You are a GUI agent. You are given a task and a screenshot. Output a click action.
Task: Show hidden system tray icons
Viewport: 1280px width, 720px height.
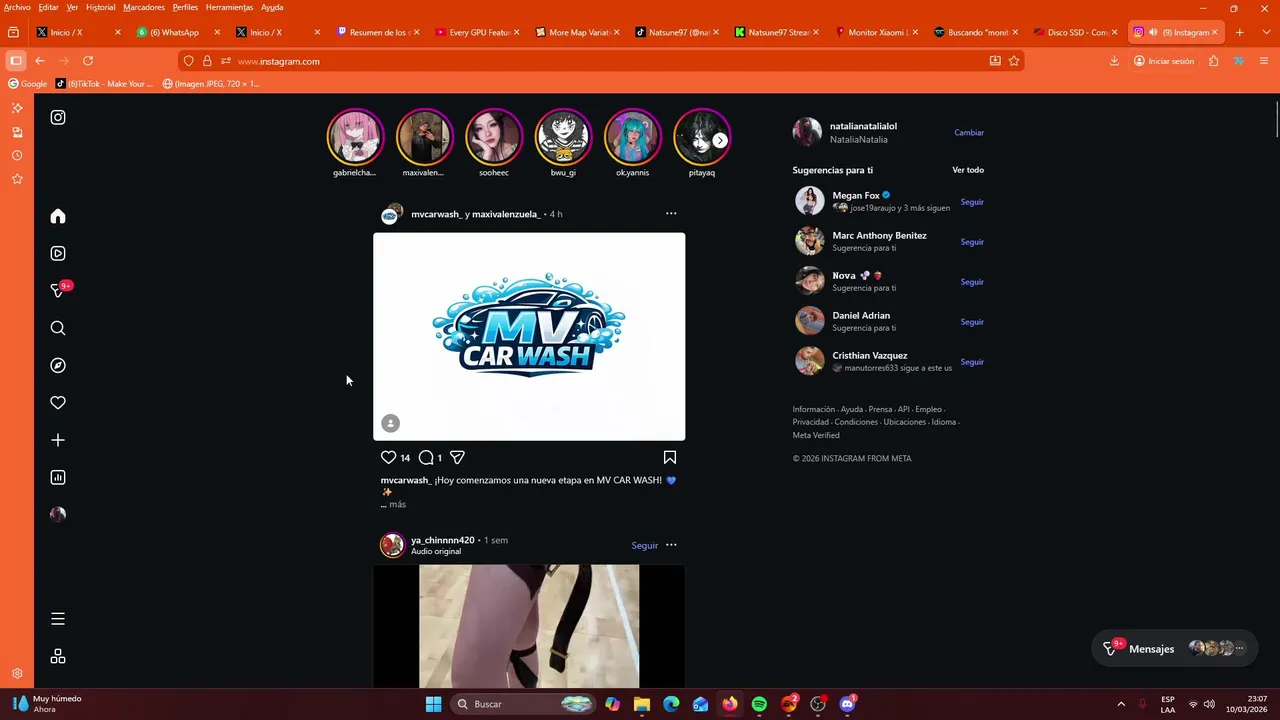1121,704
